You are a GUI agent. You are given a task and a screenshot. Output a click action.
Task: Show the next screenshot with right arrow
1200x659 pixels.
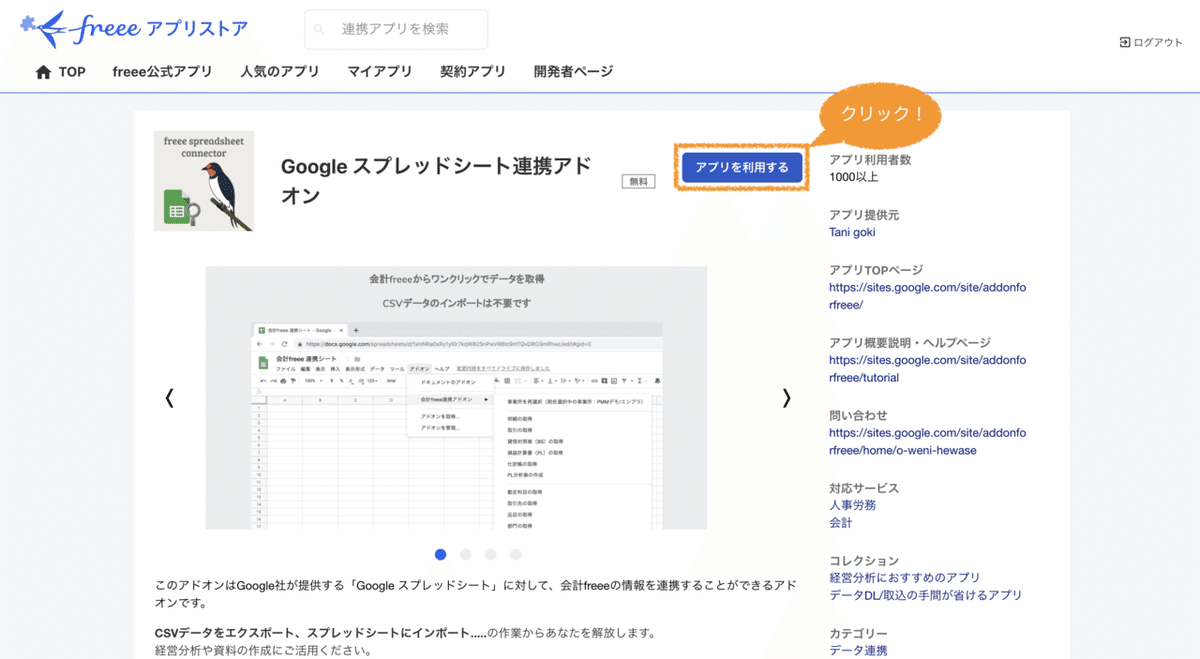786,398
